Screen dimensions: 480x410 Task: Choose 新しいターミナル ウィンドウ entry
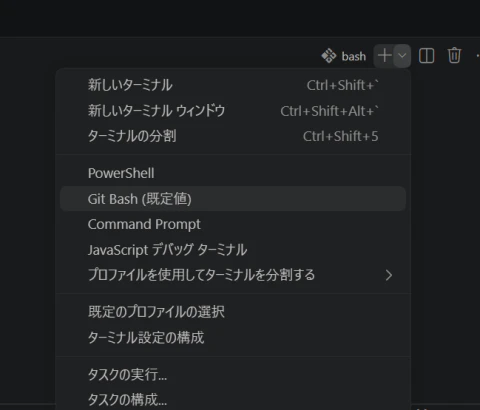(233, 111)
